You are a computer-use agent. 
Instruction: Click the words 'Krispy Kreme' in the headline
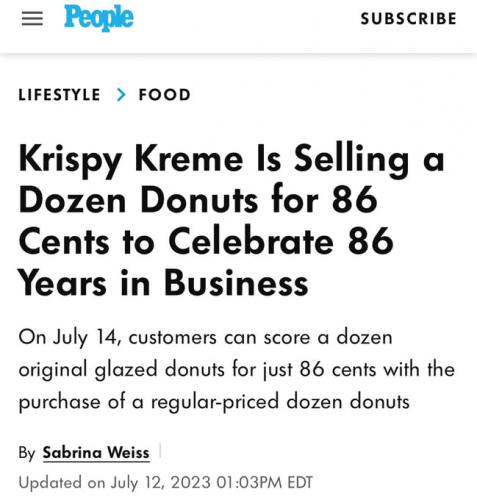(131, 159)
